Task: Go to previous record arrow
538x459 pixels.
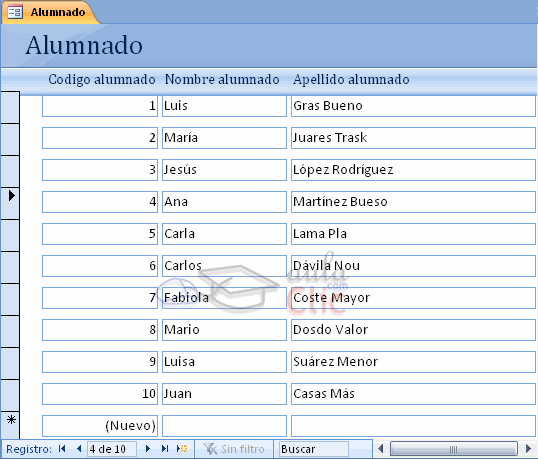Action: [x=79, y=449]
